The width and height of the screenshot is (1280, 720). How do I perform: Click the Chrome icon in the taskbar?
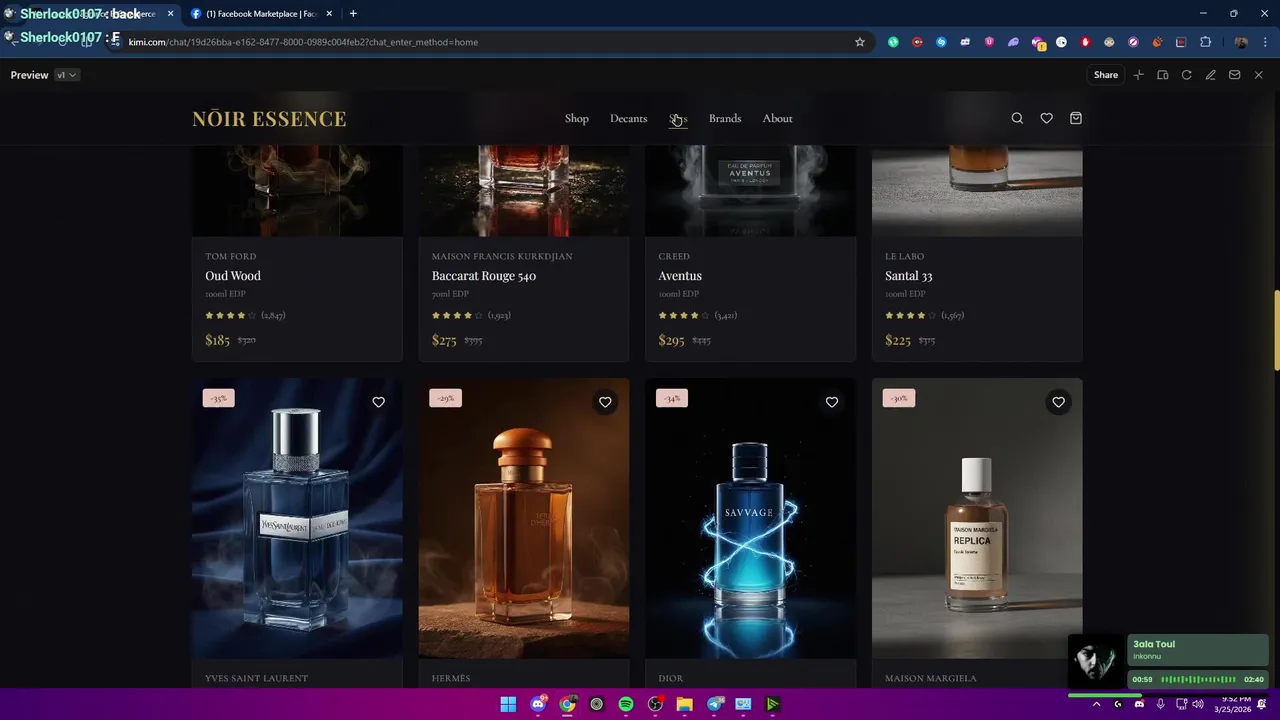(567, 704)
